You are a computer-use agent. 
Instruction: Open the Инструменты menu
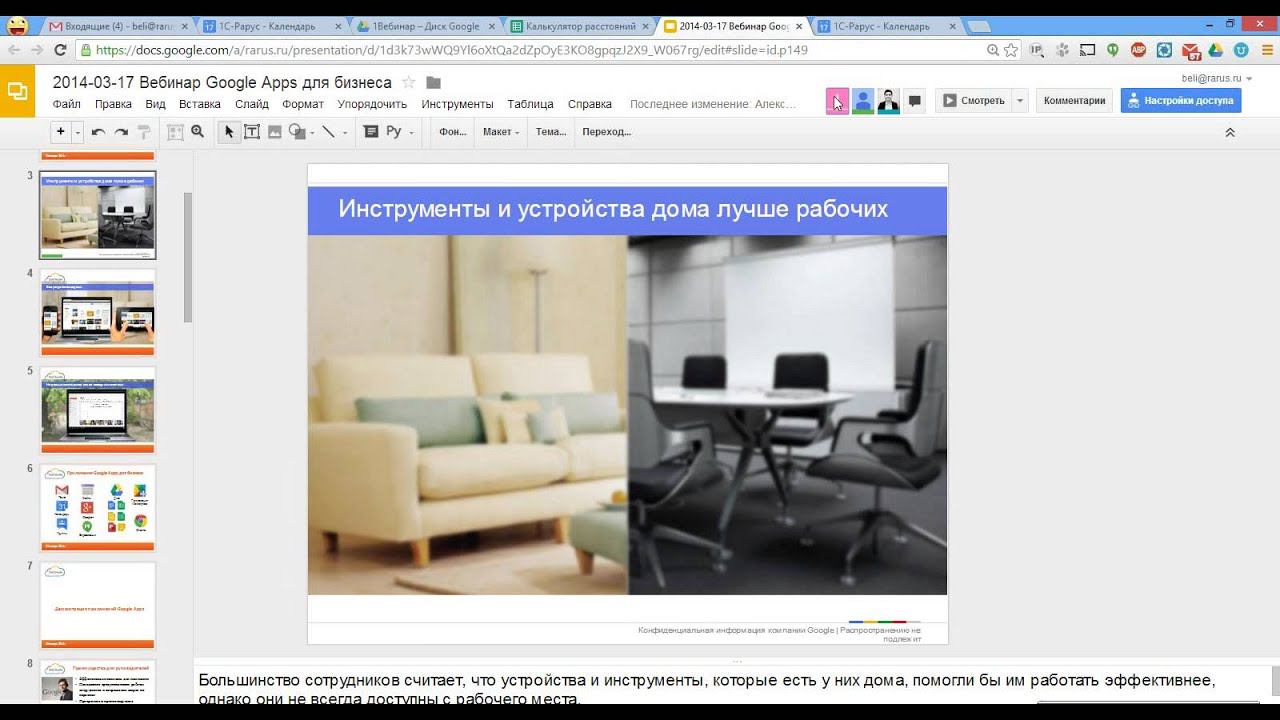tap(458, 104)
